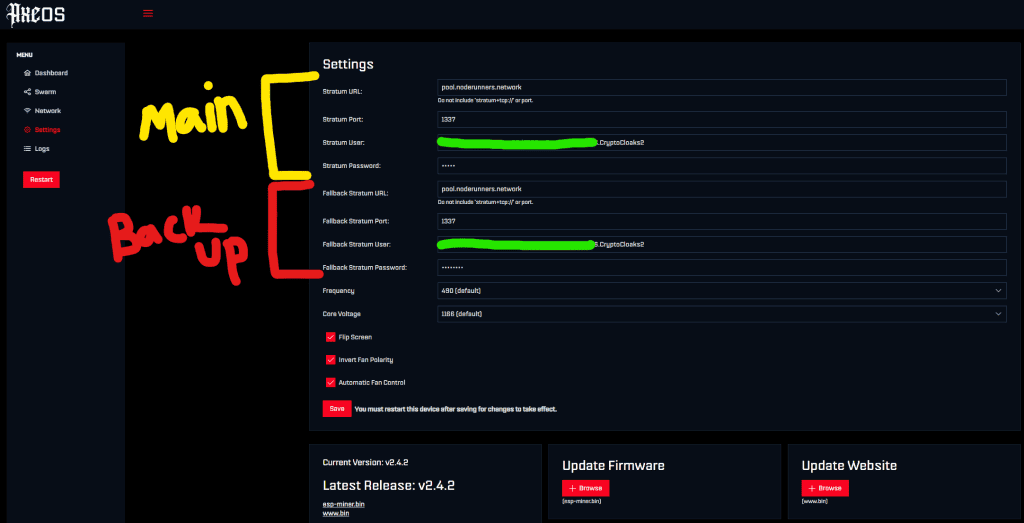Click the 'Flip Screen' label text
This screenshot has width=1024, height=523.
355,337
